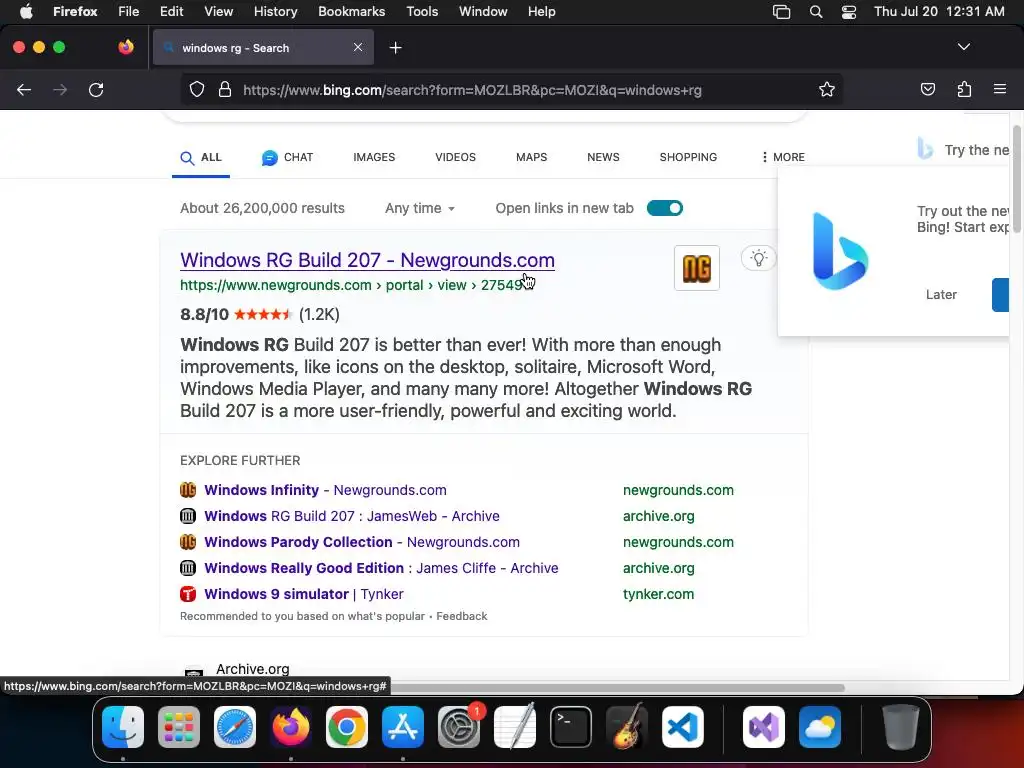
Task: Open 'Windows RG Build 207 - Newgrounds.com' result
Action: pos(367,260)
